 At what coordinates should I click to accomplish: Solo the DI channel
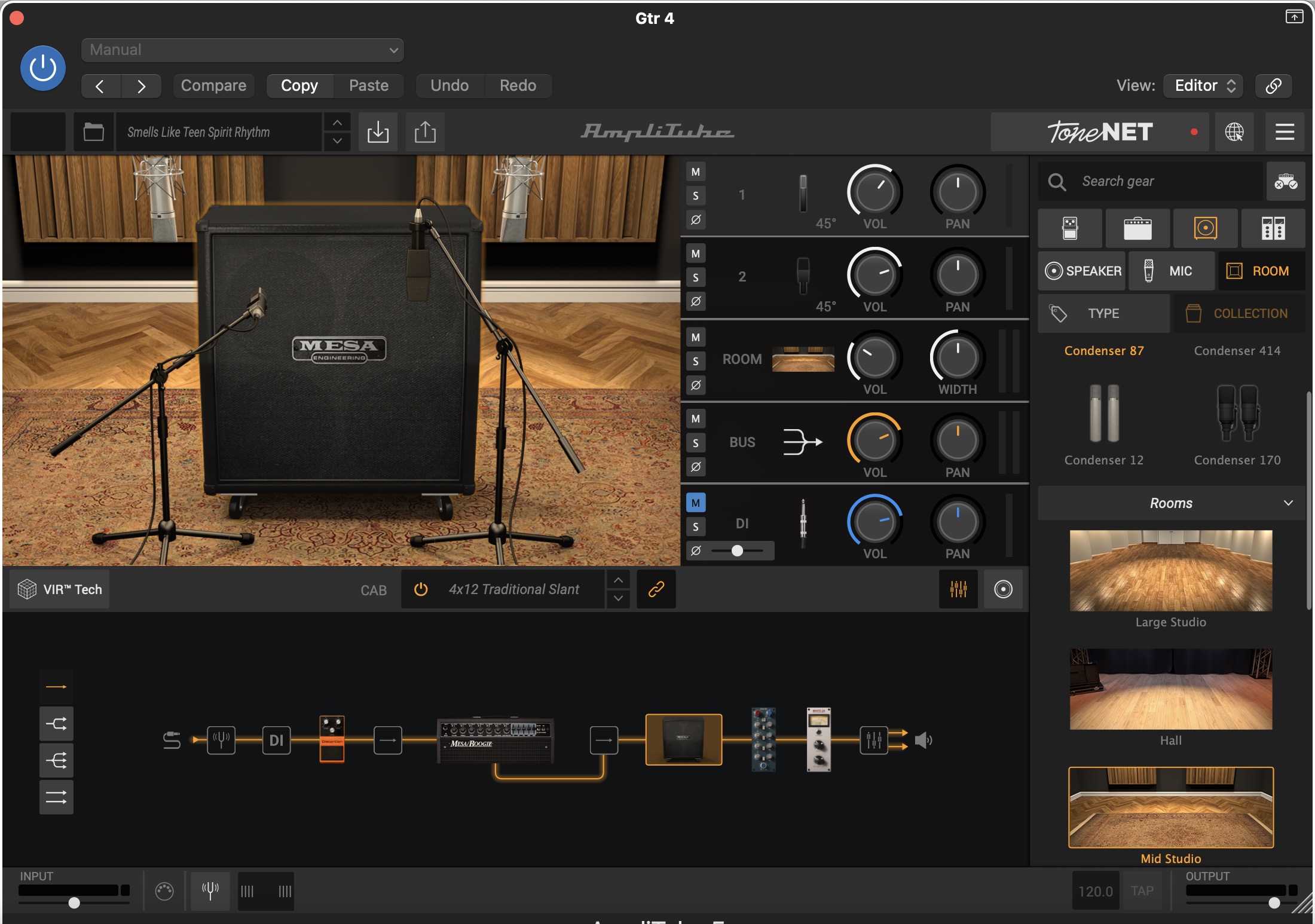click(x=696, y=527)
